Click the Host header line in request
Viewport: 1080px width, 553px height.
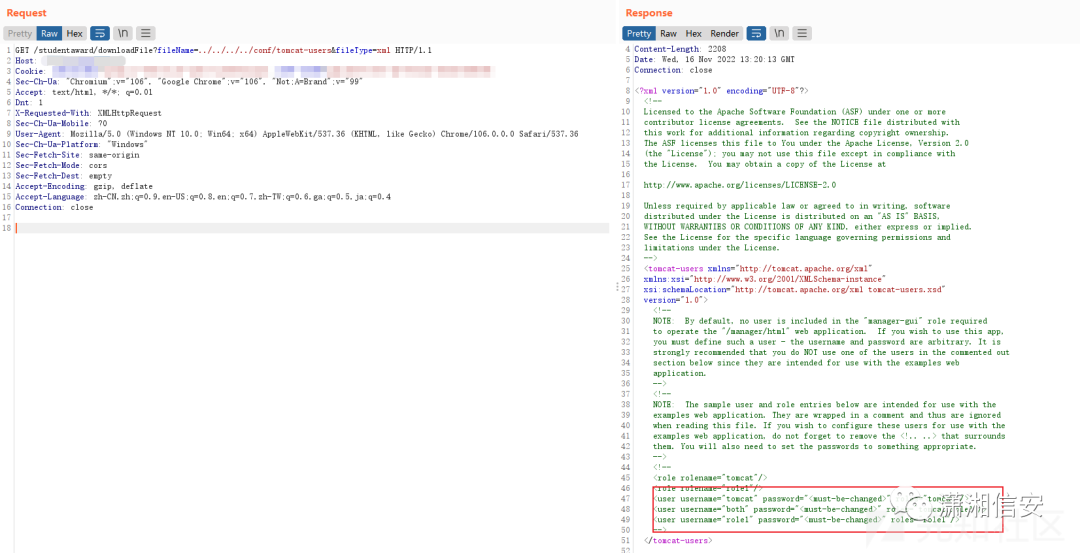(69, 61)
